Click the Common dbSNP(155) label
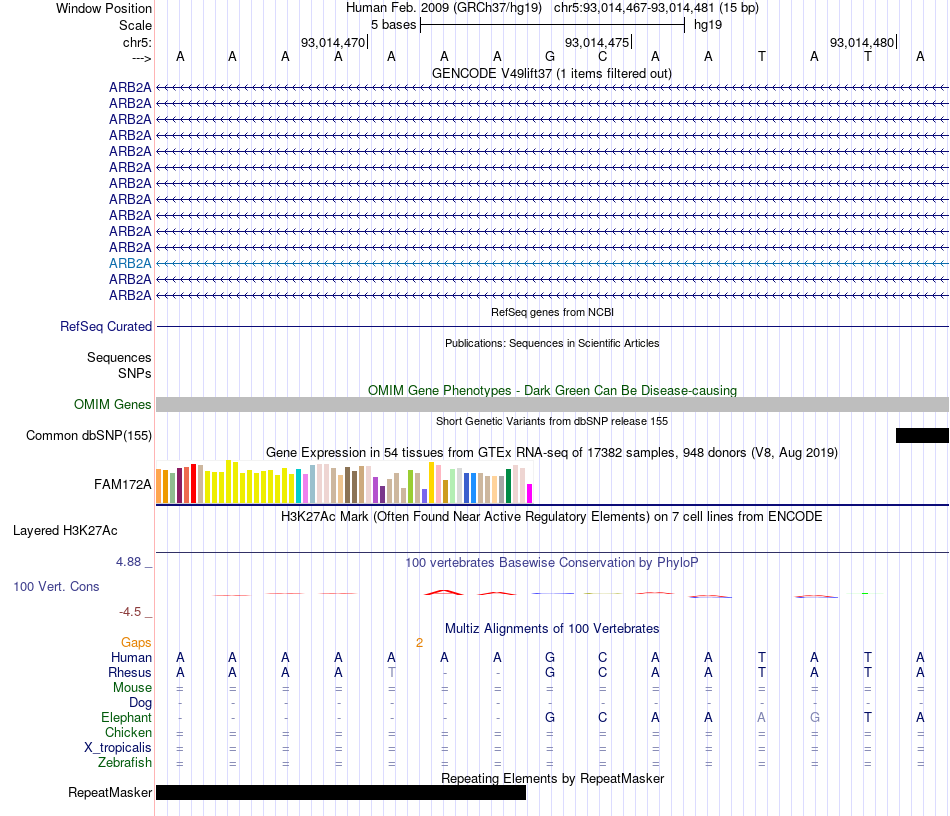Image resolution: width=950 pixels, height=816 pixels. [88, 436]
